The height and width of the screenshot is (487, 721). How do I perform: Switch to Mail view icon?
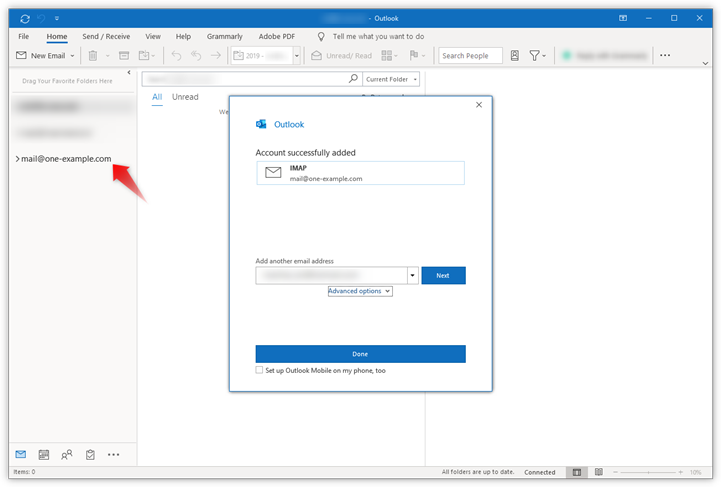tap(21, 454)
